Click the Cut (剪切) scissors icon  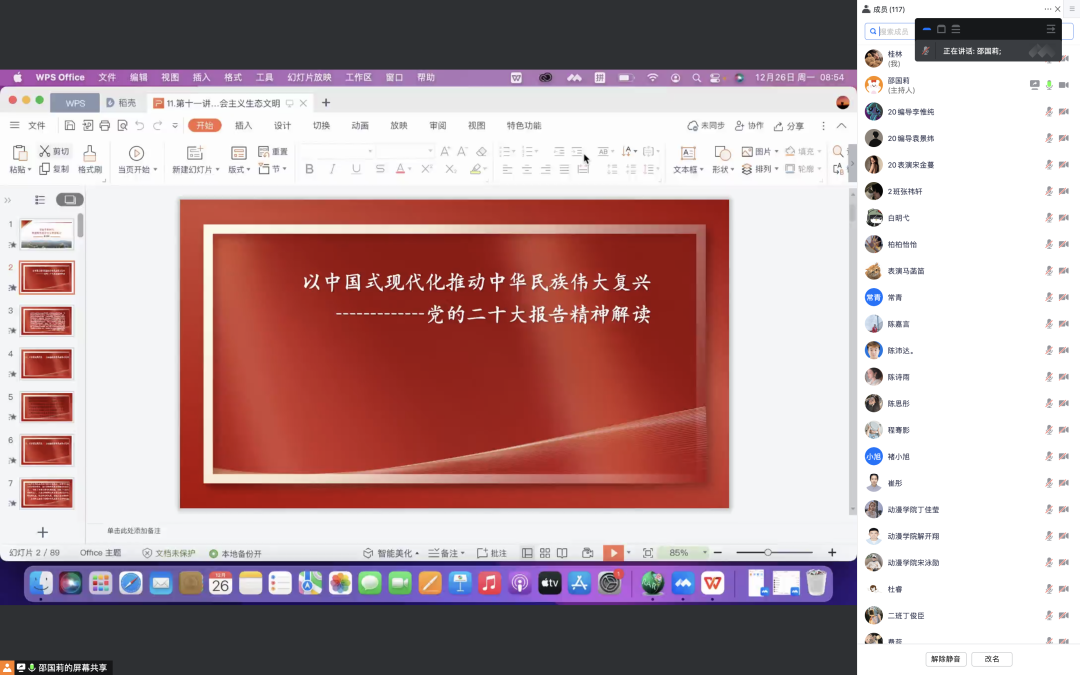(x=45, y=151)
